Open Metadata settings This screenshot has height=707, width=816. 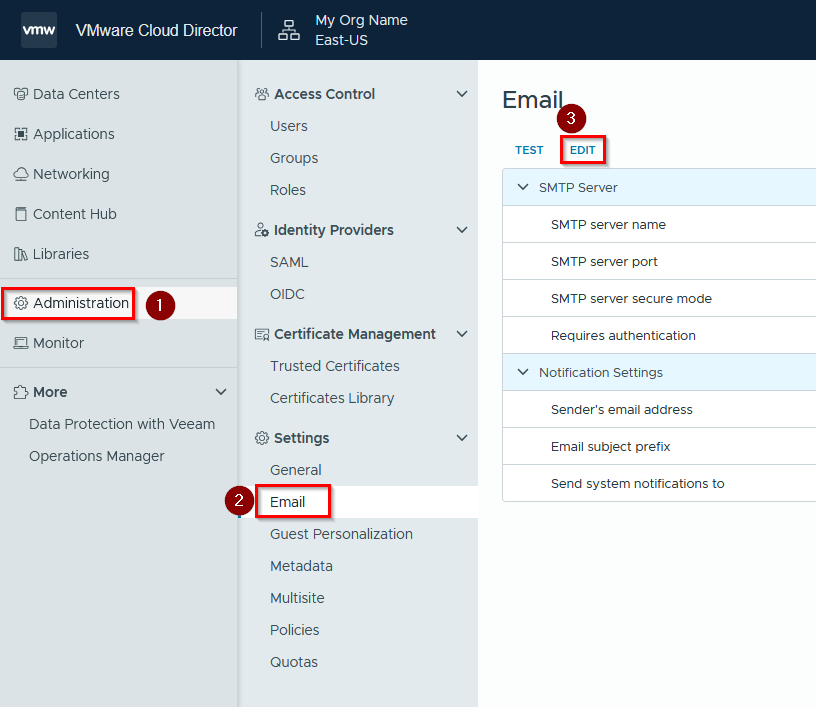click(x=301, y=566)
